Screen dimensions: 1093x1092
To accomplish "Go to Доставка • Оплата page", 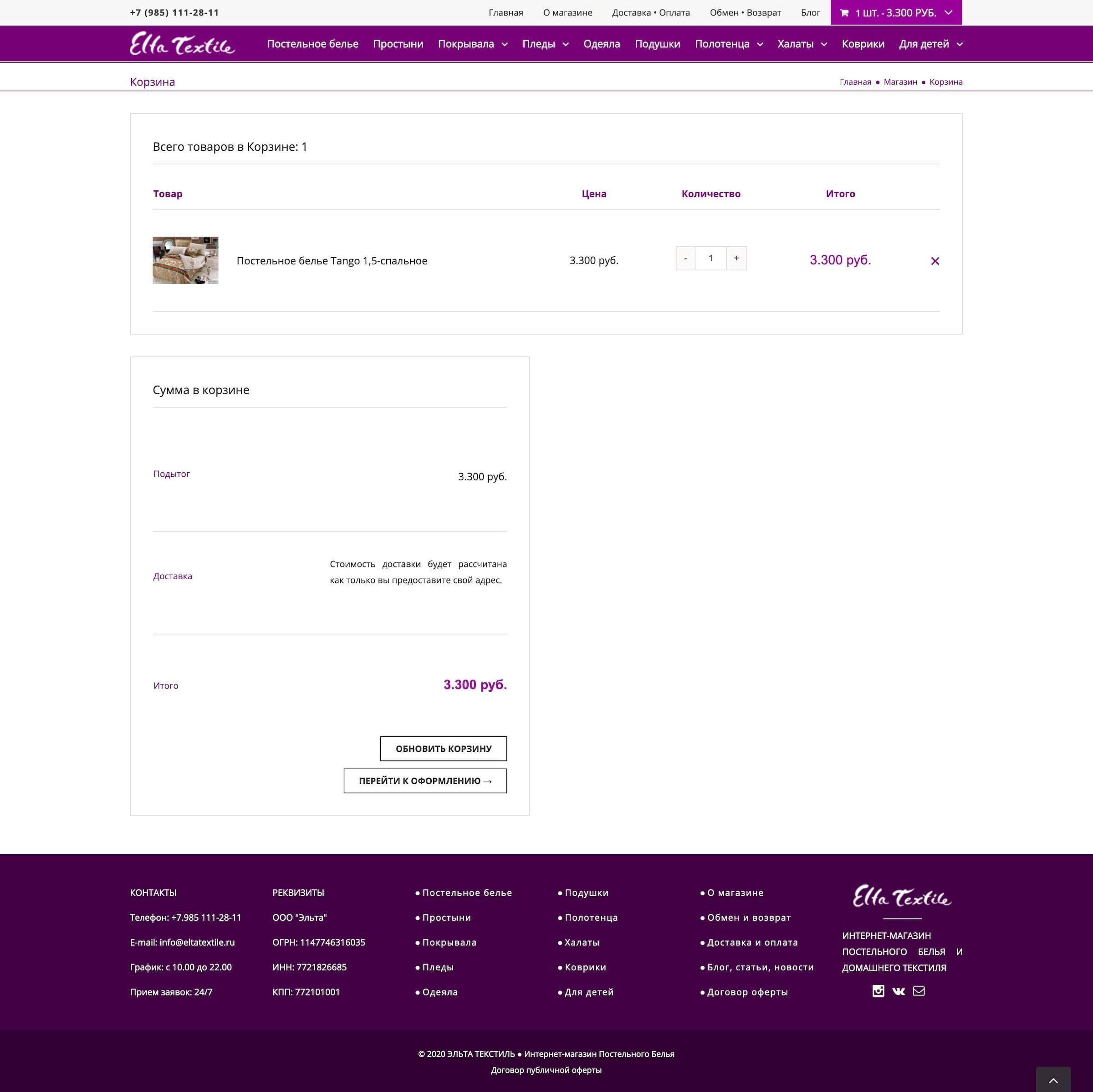I will coord(651,12).
